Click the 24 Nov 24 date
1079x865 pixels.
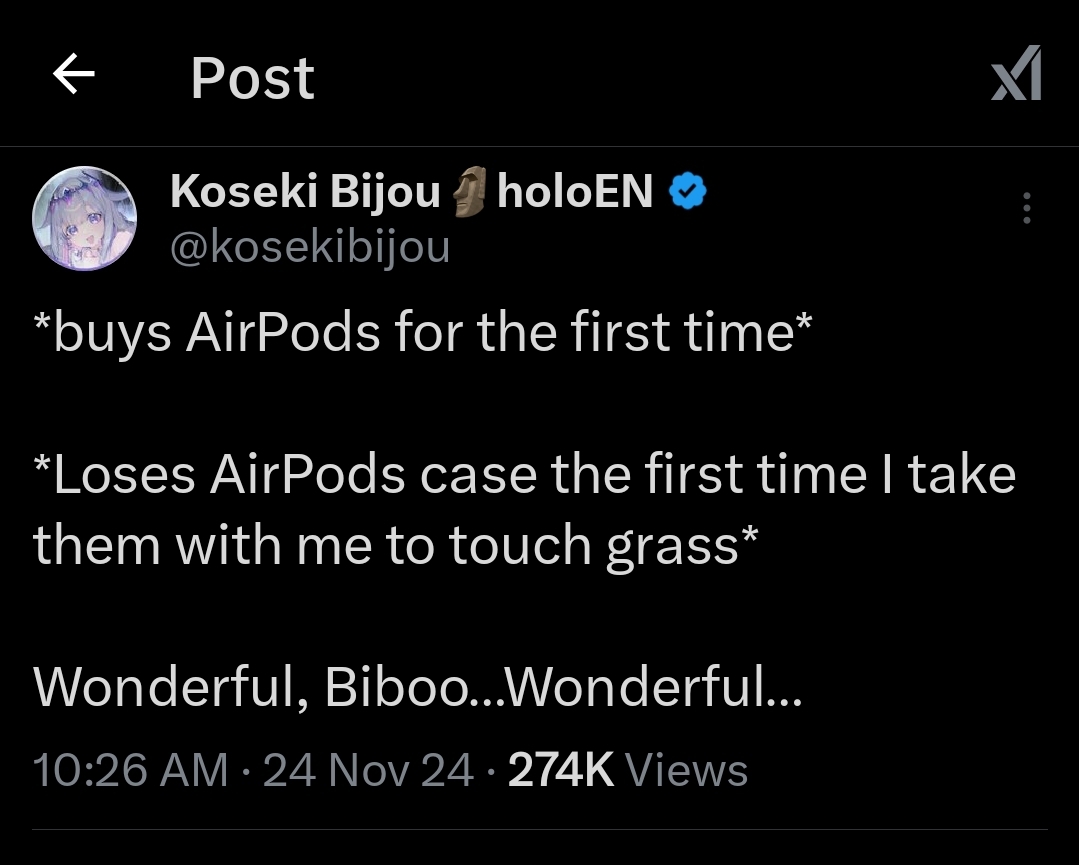click(367, 770)
